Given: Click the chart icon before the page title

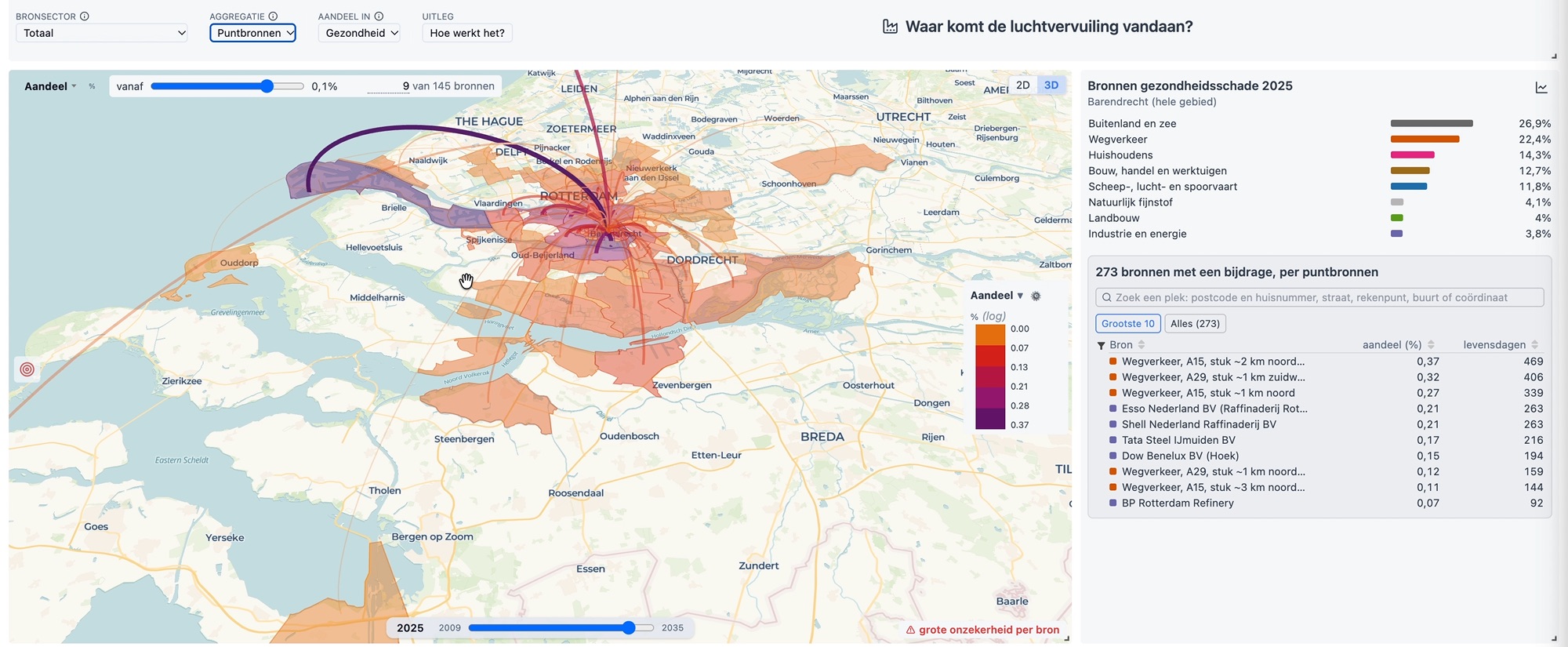Looking at the screenshot, I should 891,27.
